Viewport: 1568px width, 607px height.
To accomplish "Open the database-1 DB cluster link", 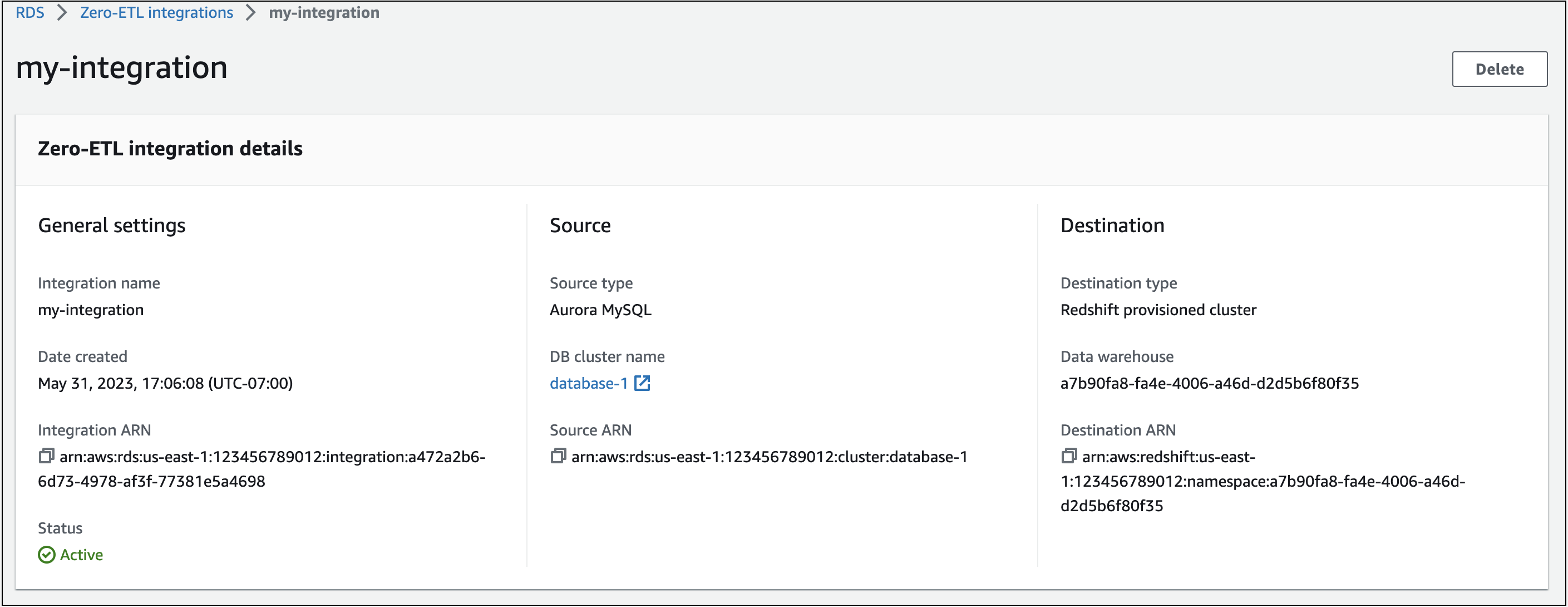I will click(x=588, y=383).
